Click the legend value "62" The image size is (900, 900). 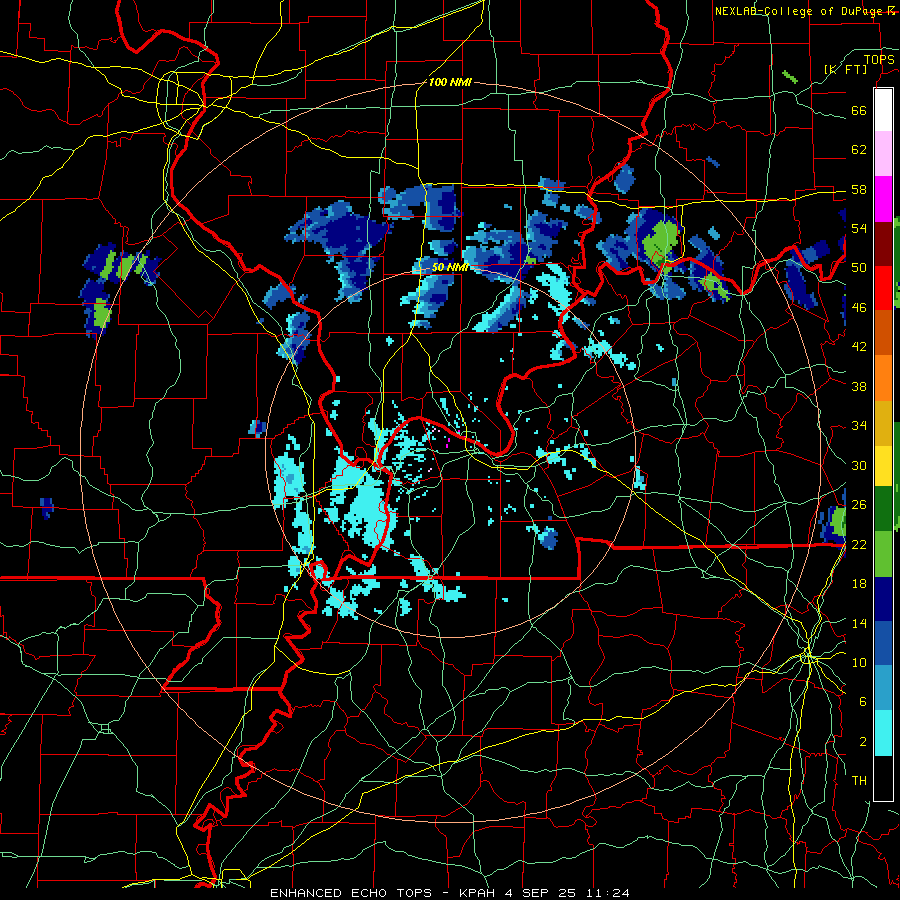click(859, 150)
